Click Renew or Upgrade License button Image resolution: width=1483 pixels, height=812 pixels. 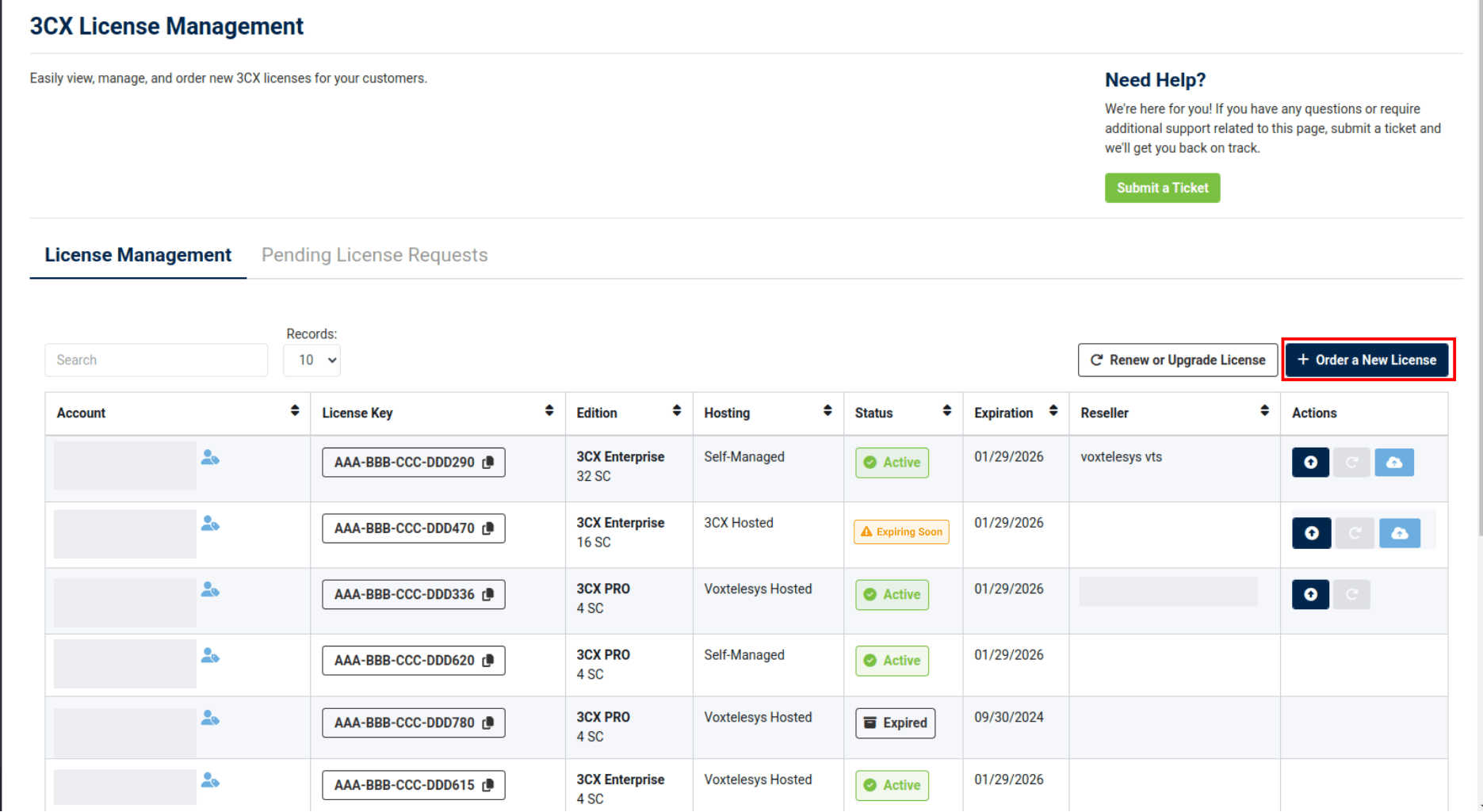1178,360
